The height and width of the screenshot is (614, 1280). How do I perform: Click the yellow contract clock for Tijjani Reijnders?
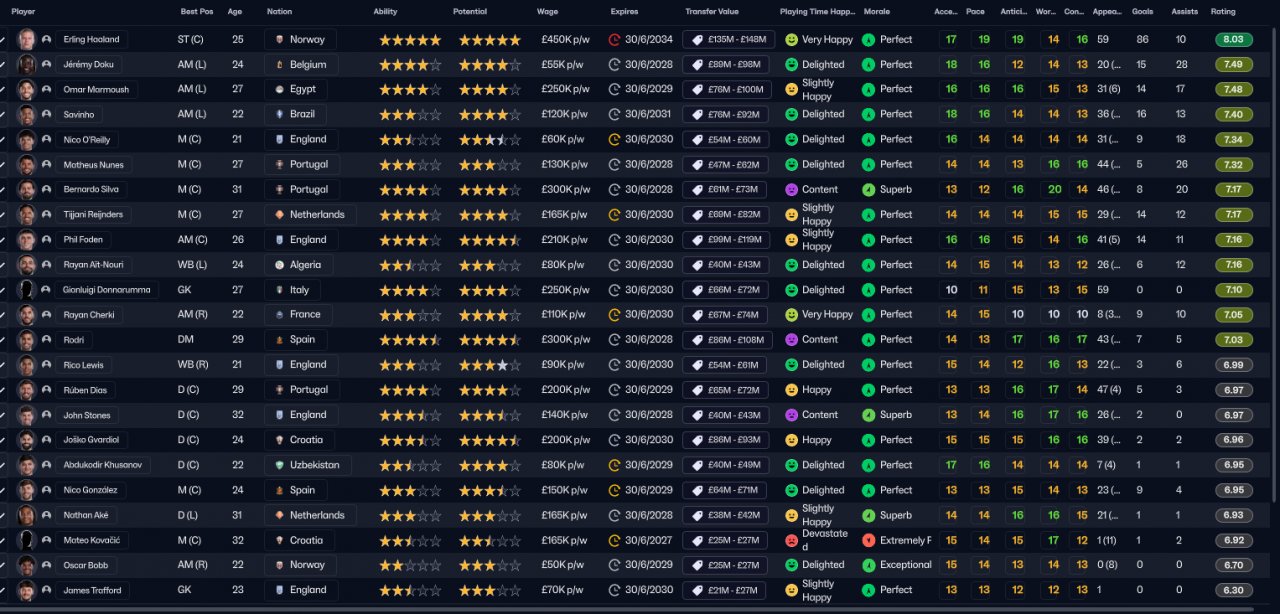point(614,214)
